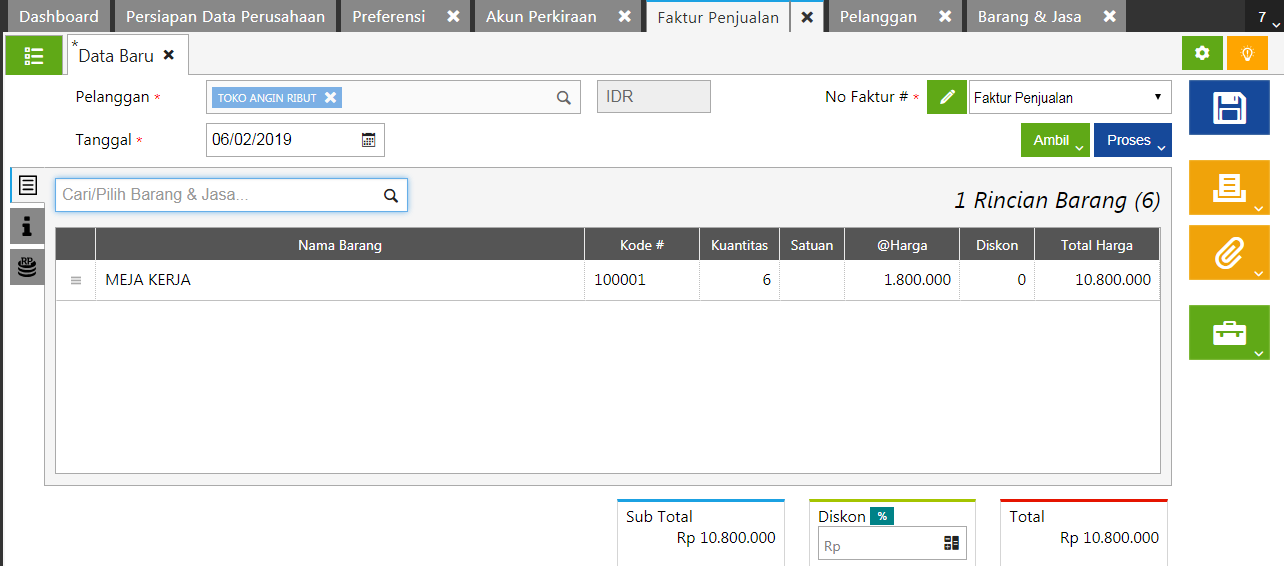Click the blue floppy disk save button
Image resolution: width=1284 pixels, height=566 pixels.
pyautogui.click(x=1228, y=108)
